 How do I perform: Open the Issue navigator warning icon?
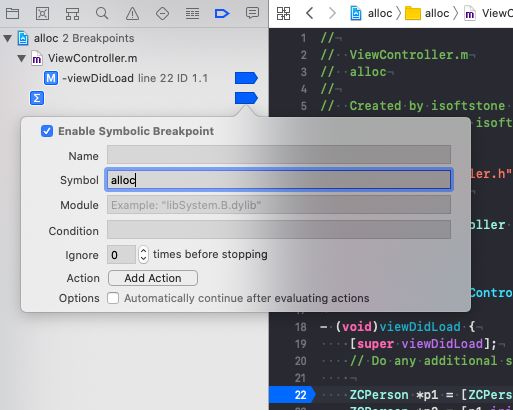(x=132, y=14)
